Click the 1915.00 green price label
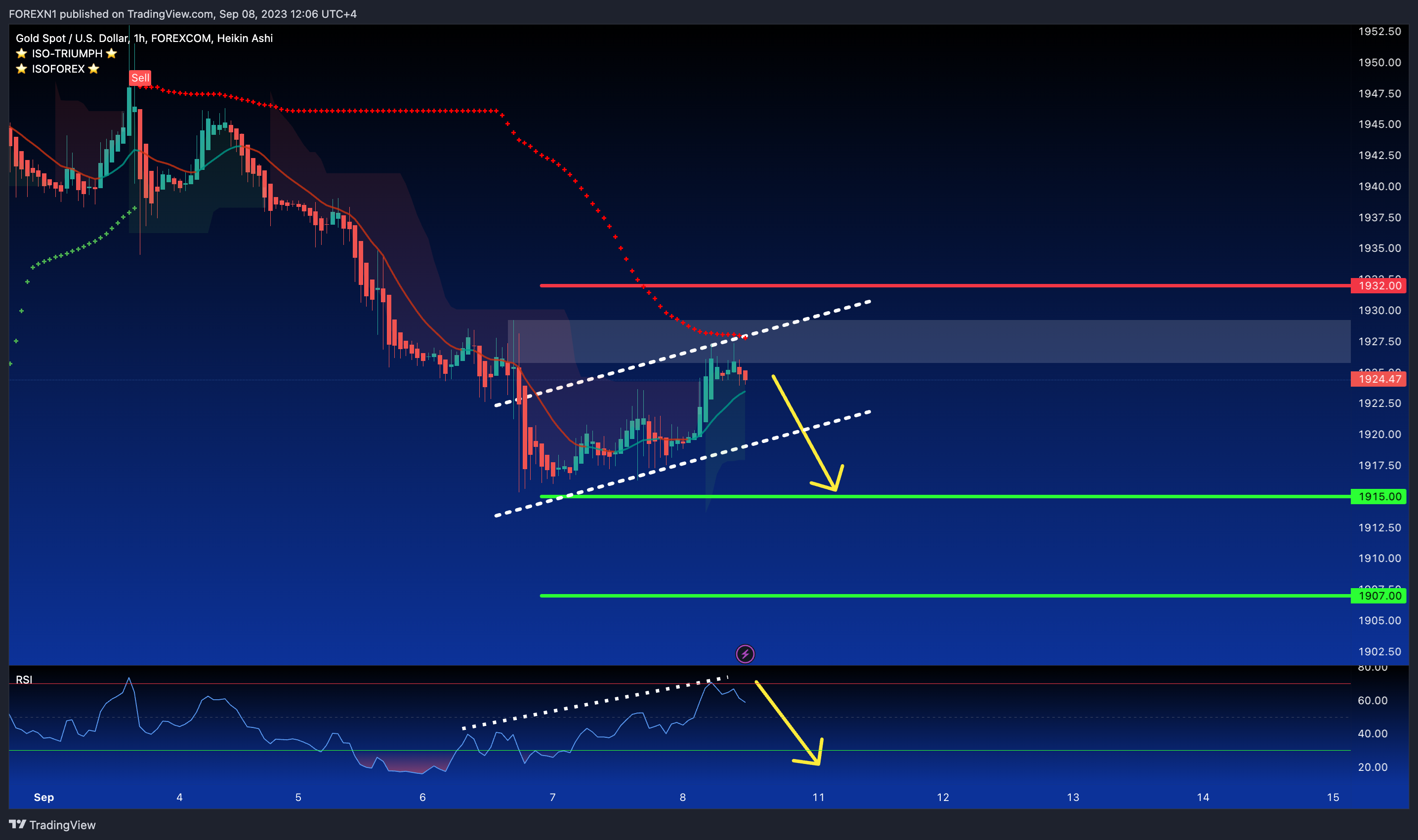 click(x=1379, y=497)
